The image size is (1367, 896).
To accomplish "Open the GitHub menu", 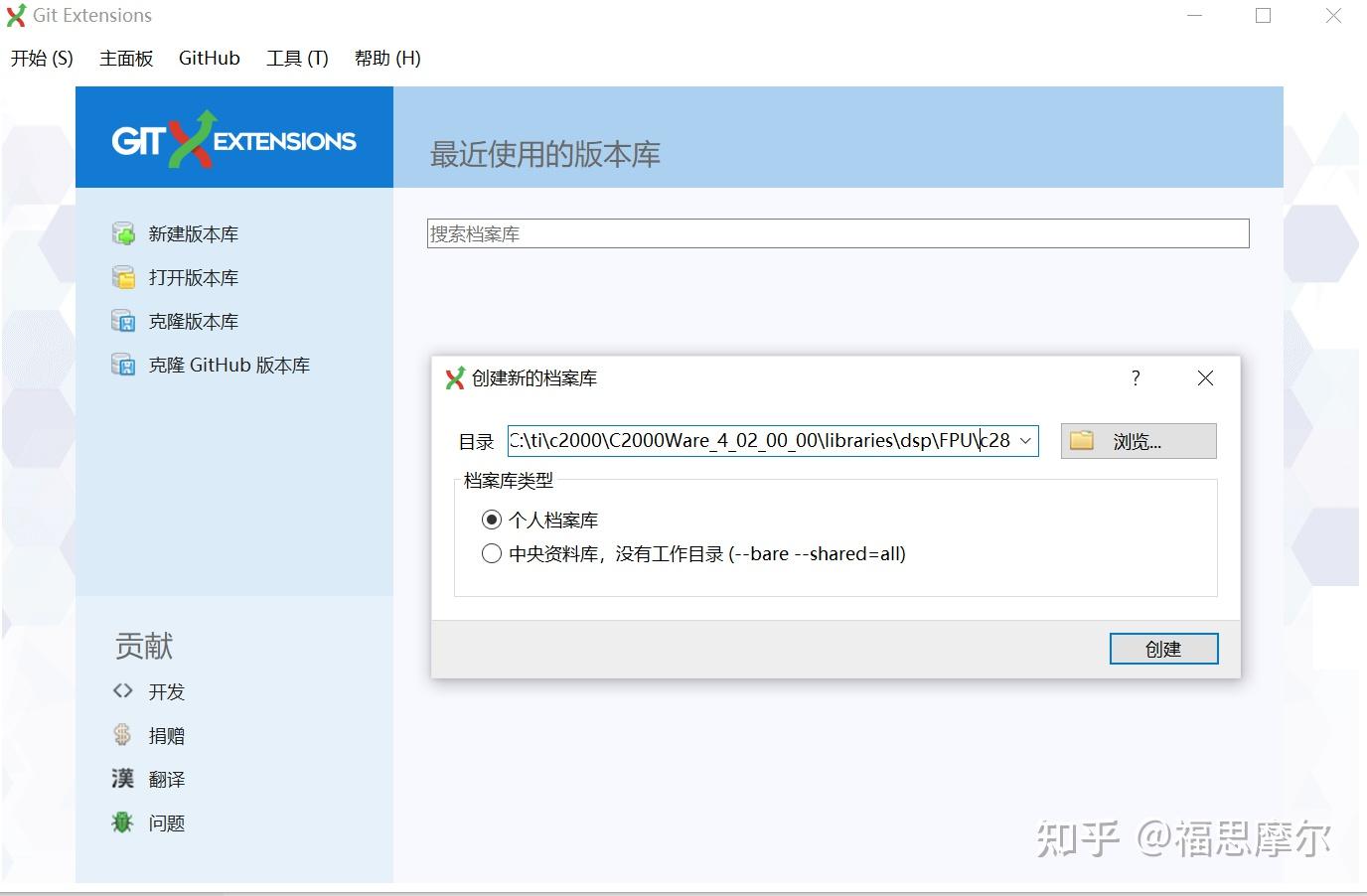I will tap(209, 58).
